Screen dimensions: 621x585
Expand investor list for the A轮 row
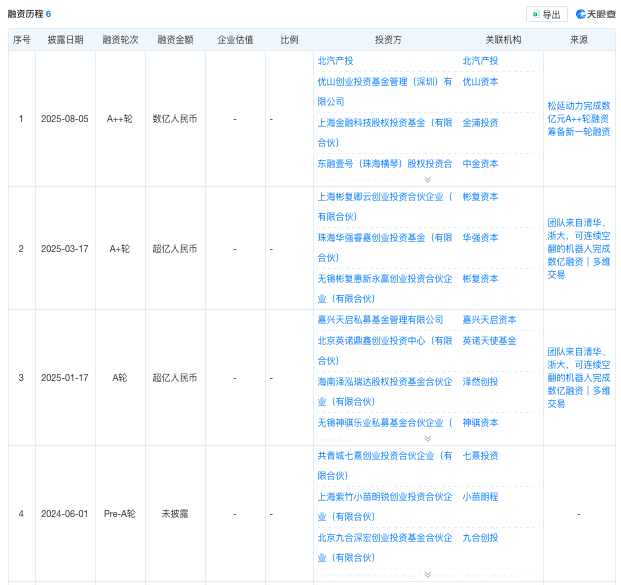(x=427, y=438)
